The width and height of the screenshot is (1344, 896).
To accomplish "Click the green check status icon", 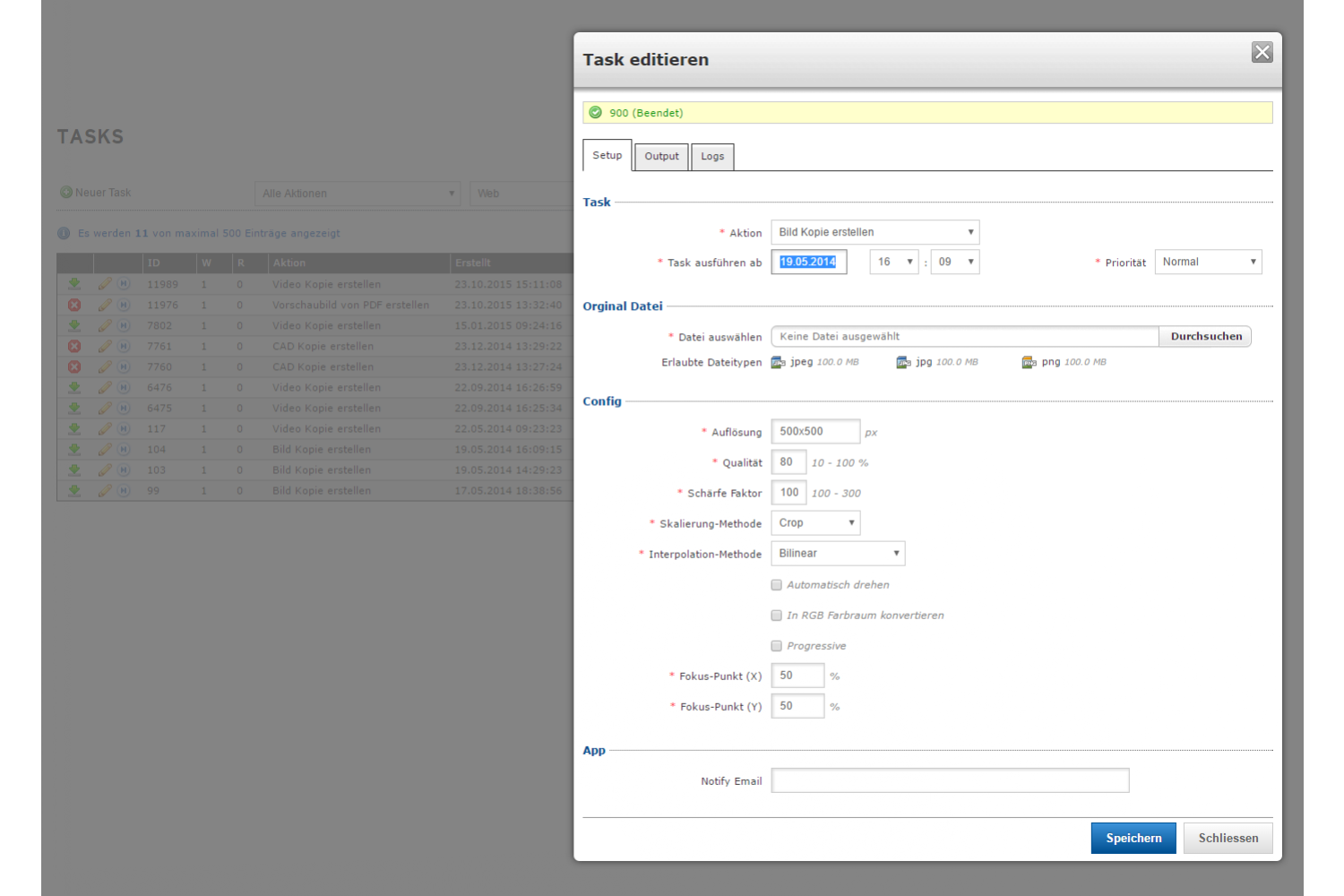I will coord(596,113).
